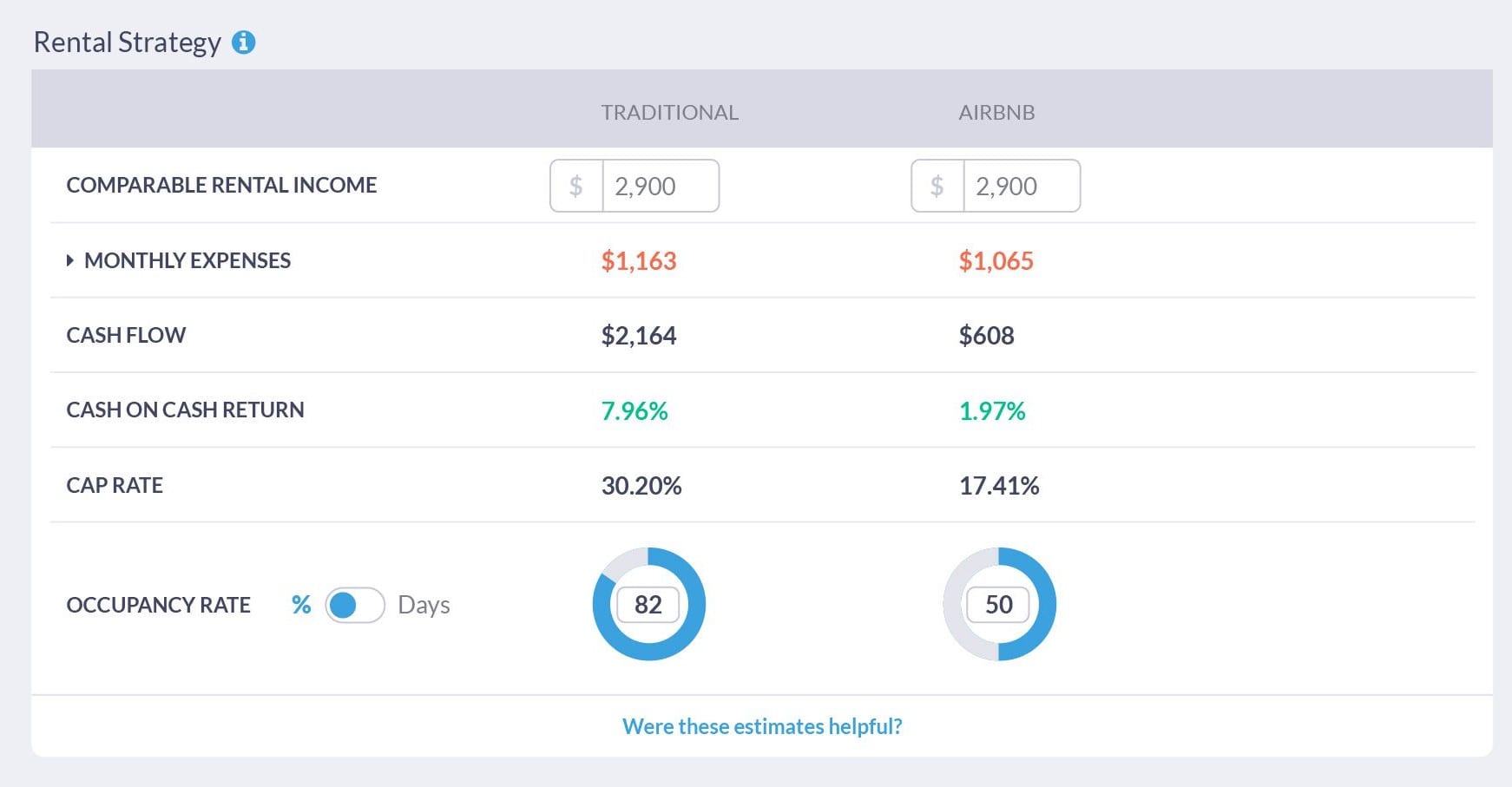This screenshot has height=787, width=1512.
Task: Click the collapsed arrow beside Monthly Expenses
Action: pyautogui.click(x=69, y=259)
